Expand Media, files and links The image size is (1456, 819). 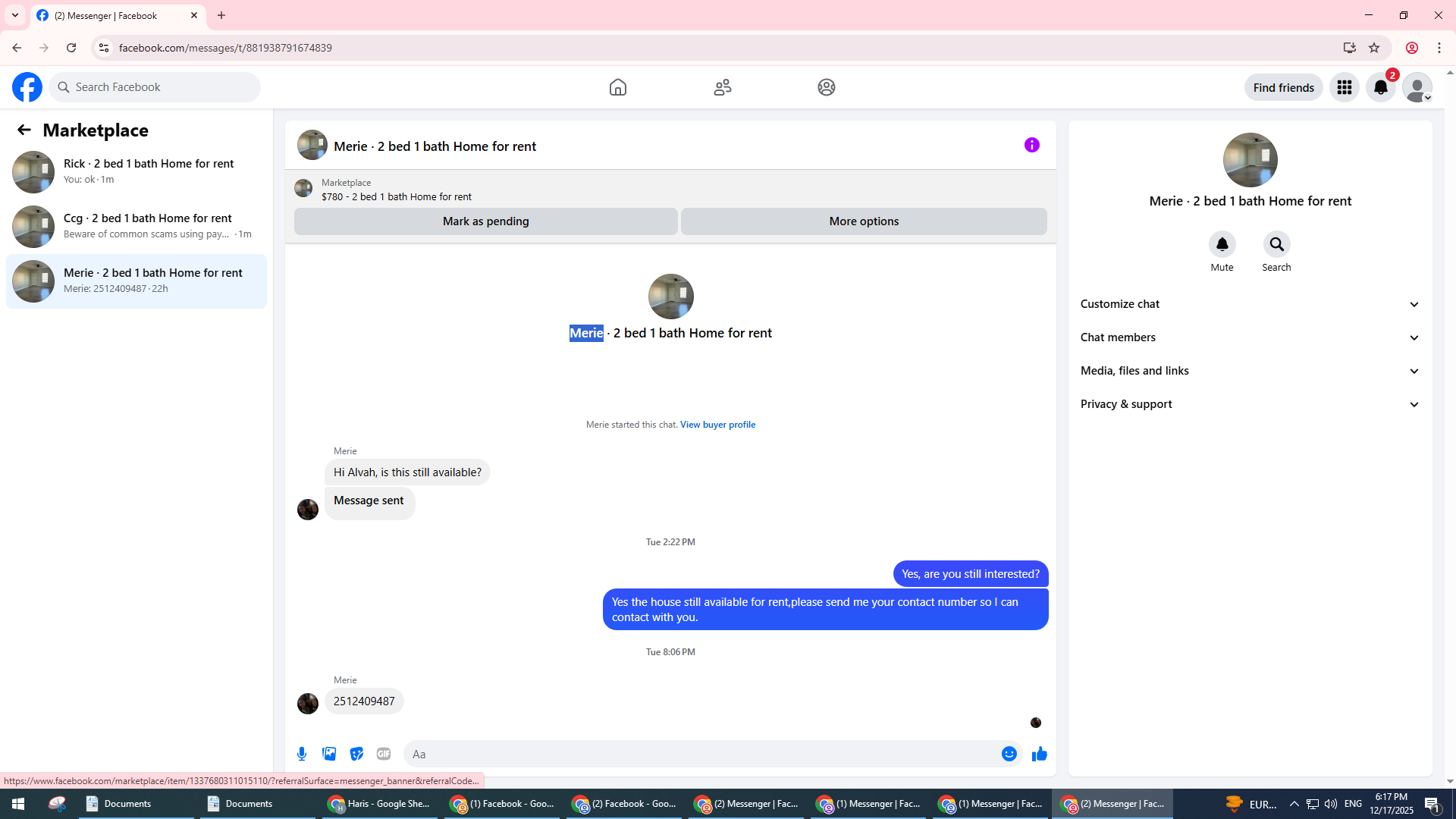1249,371
